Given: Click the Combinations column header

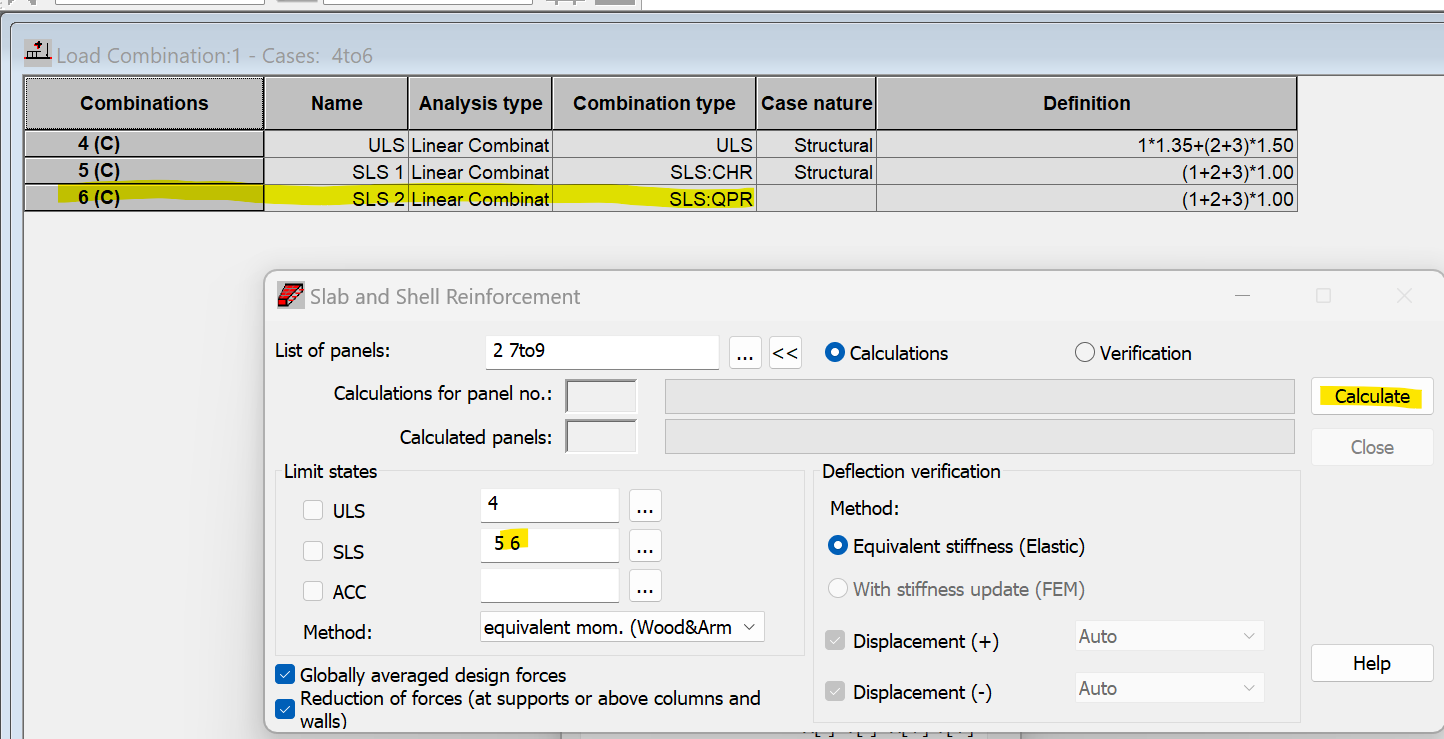Looking at the screenshot, I should pos(144,103).
